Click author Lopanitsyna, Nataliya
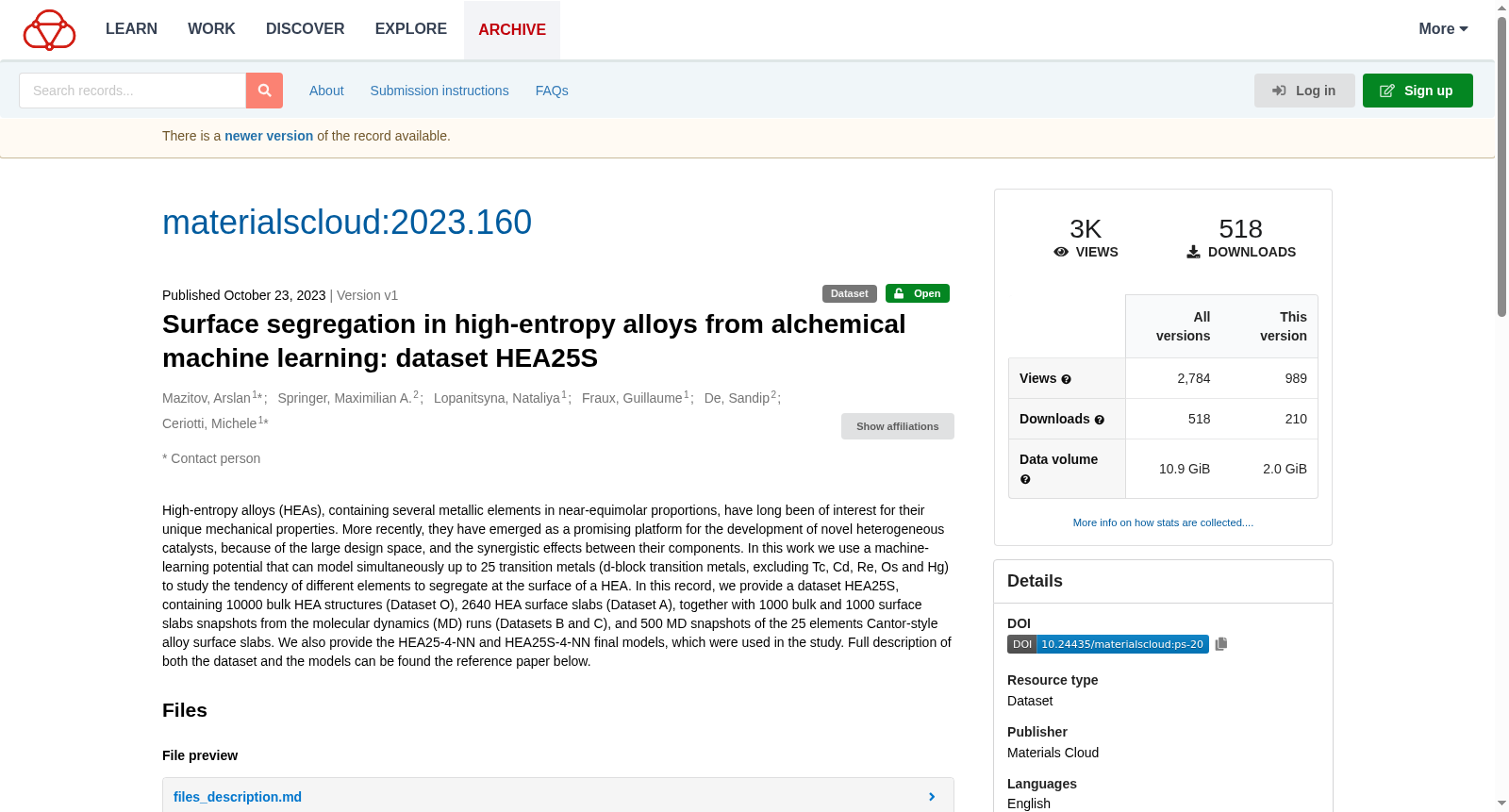Image resolution: width=1509 pixels, height=812 pixels. (497, 398)
